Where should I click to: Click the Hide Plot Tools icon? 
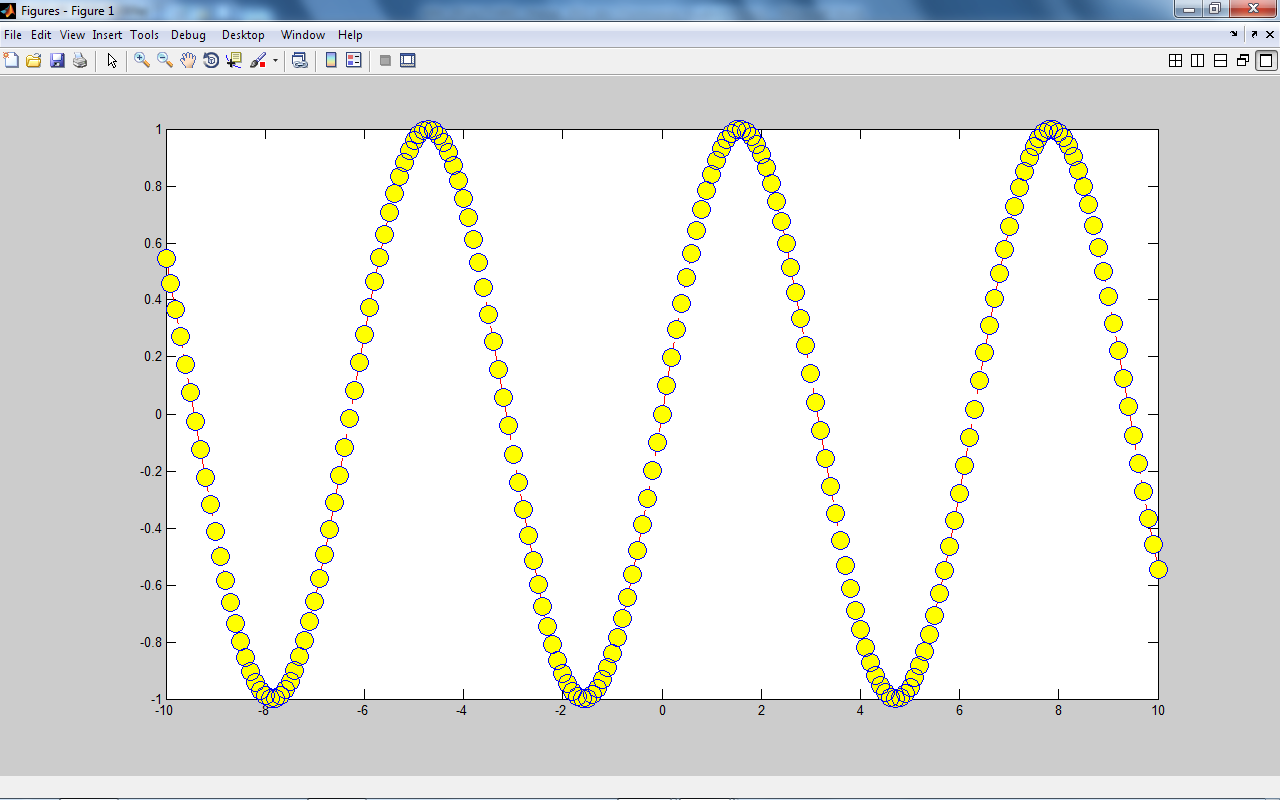coord(385,61)
